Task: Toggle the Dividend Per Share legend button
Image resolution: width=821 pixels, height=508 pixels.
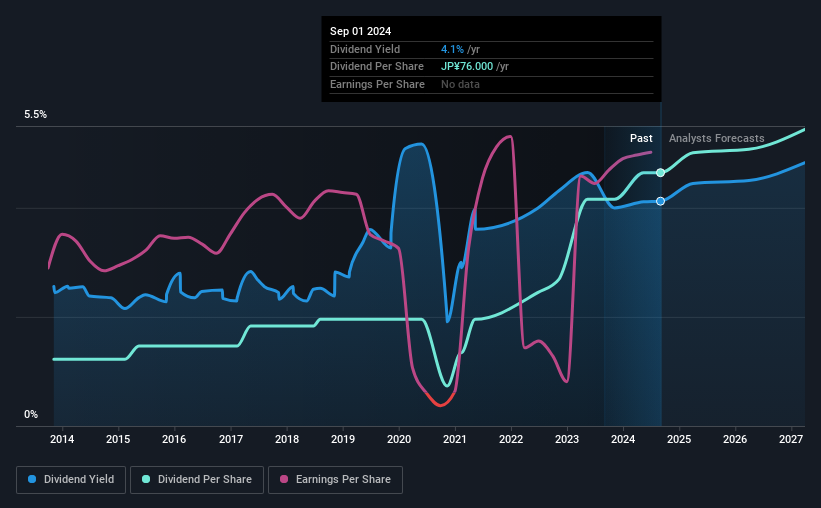Action: point(197,480)
